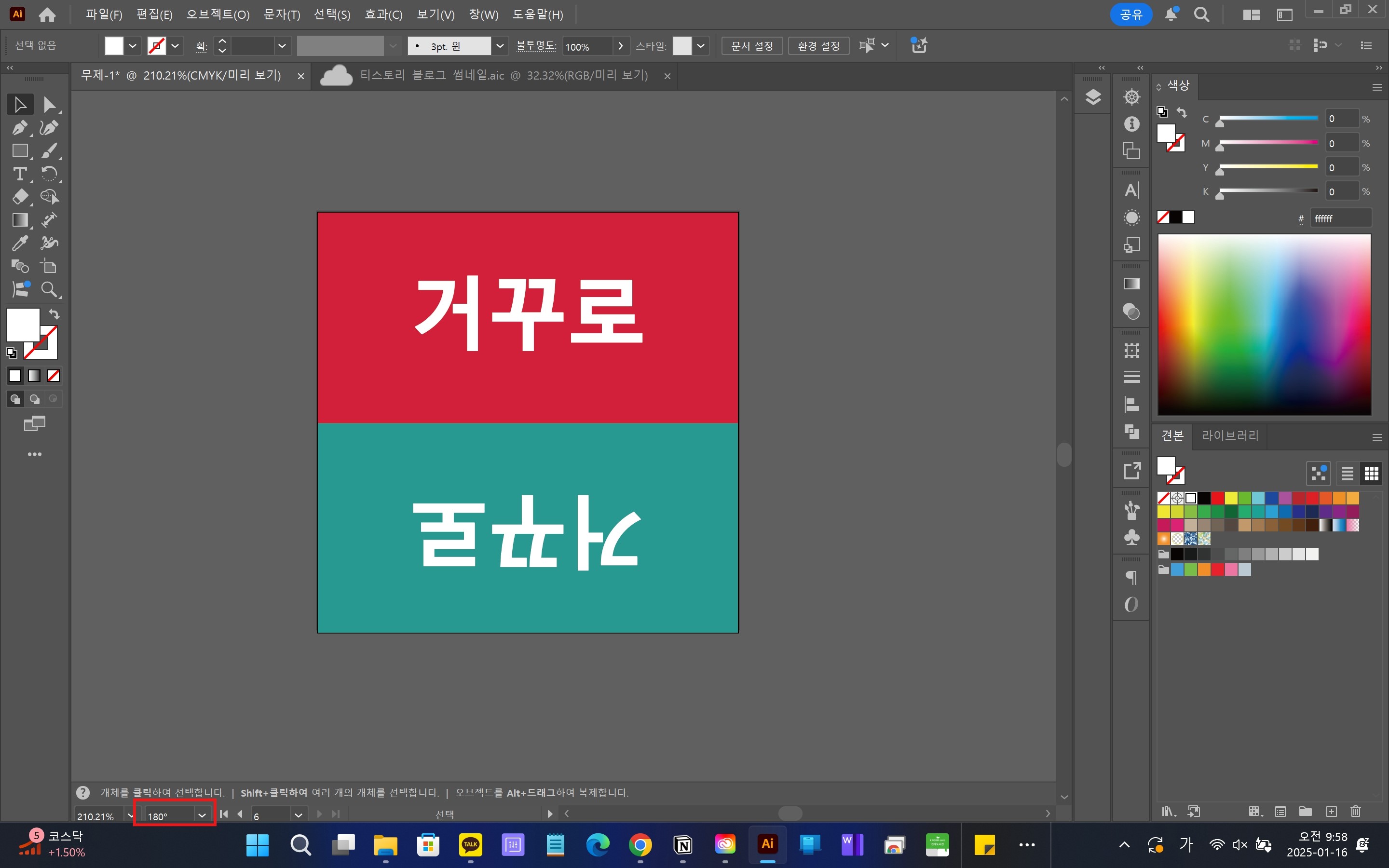Viewport: 1389px width, 868px height.
Task: Click the 공유 button
Action: point(1131,14)
